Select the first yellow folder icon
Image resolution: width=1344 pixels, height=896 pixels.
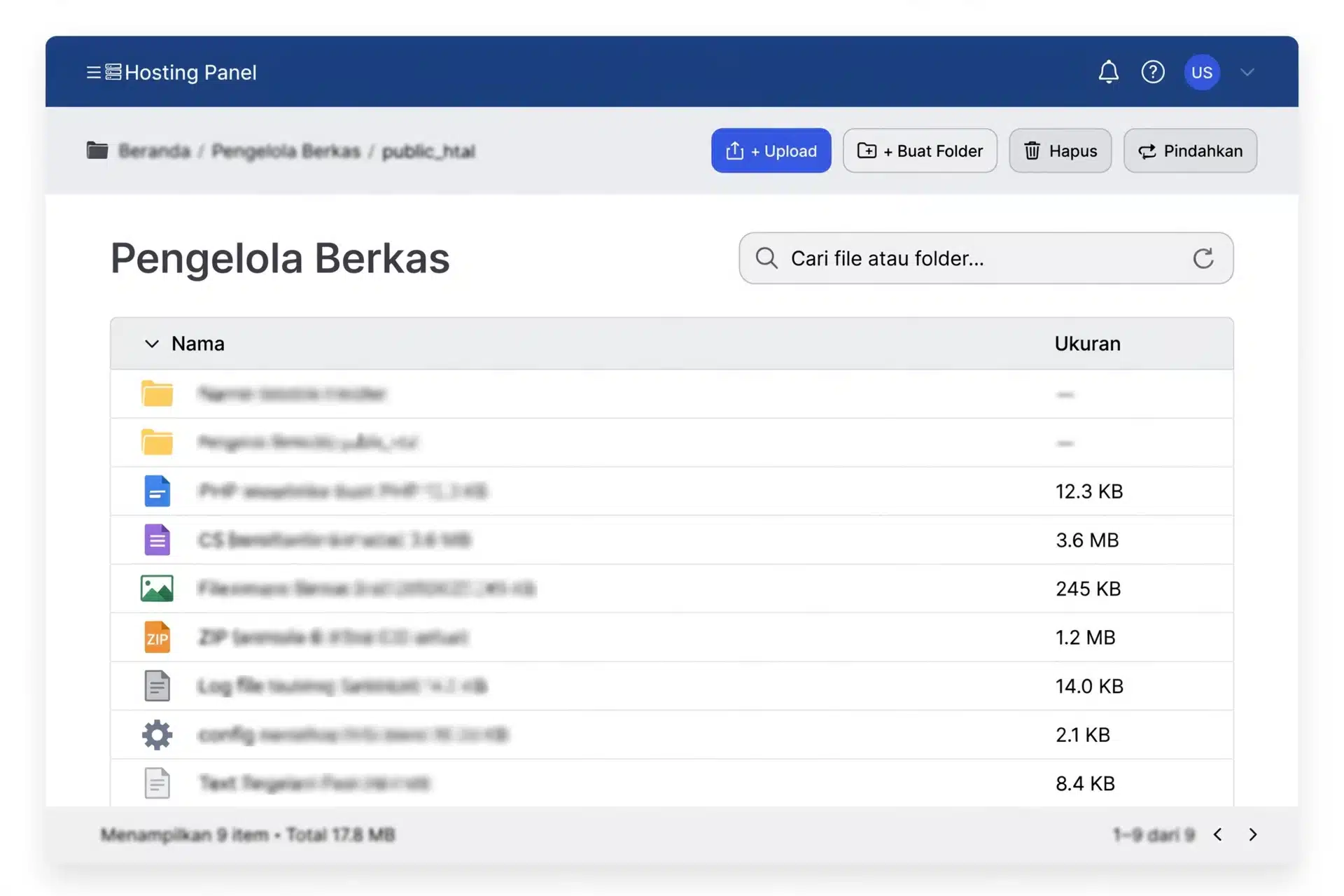tap(157, 393)
